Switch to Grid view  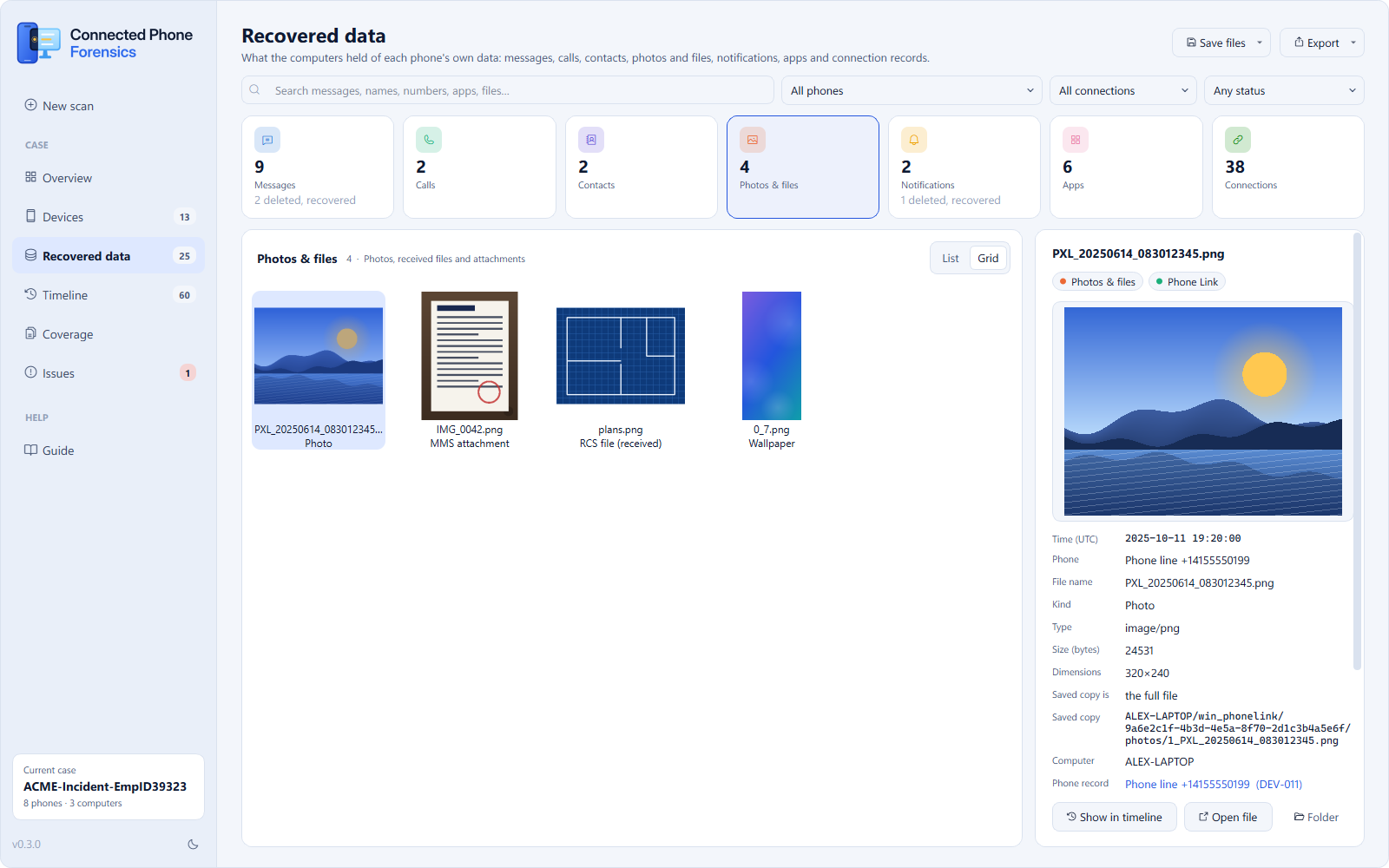pyautogui.click(x=988, y=258)
